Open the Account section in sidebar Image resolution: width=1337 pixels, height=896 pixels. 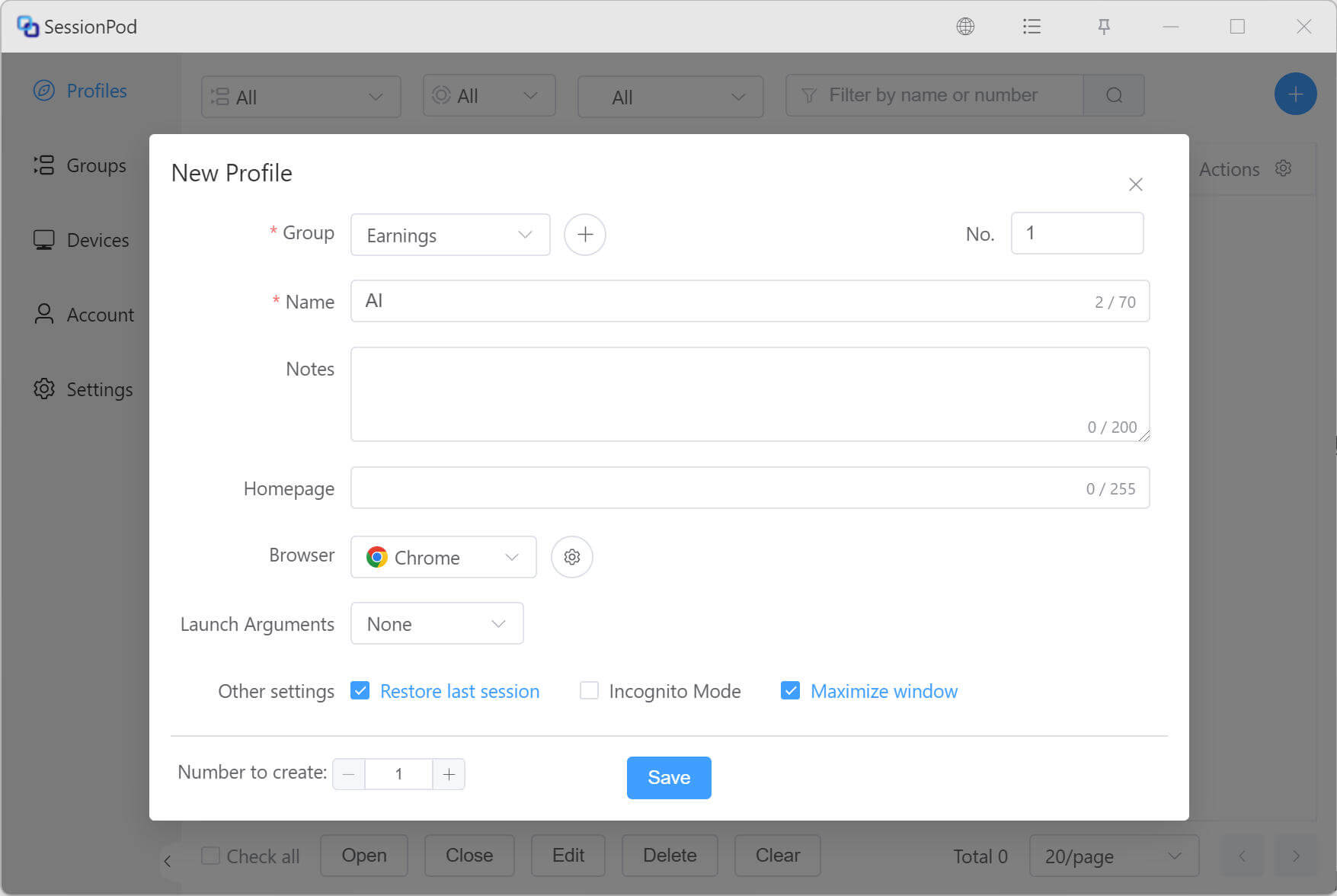[84, 315]
